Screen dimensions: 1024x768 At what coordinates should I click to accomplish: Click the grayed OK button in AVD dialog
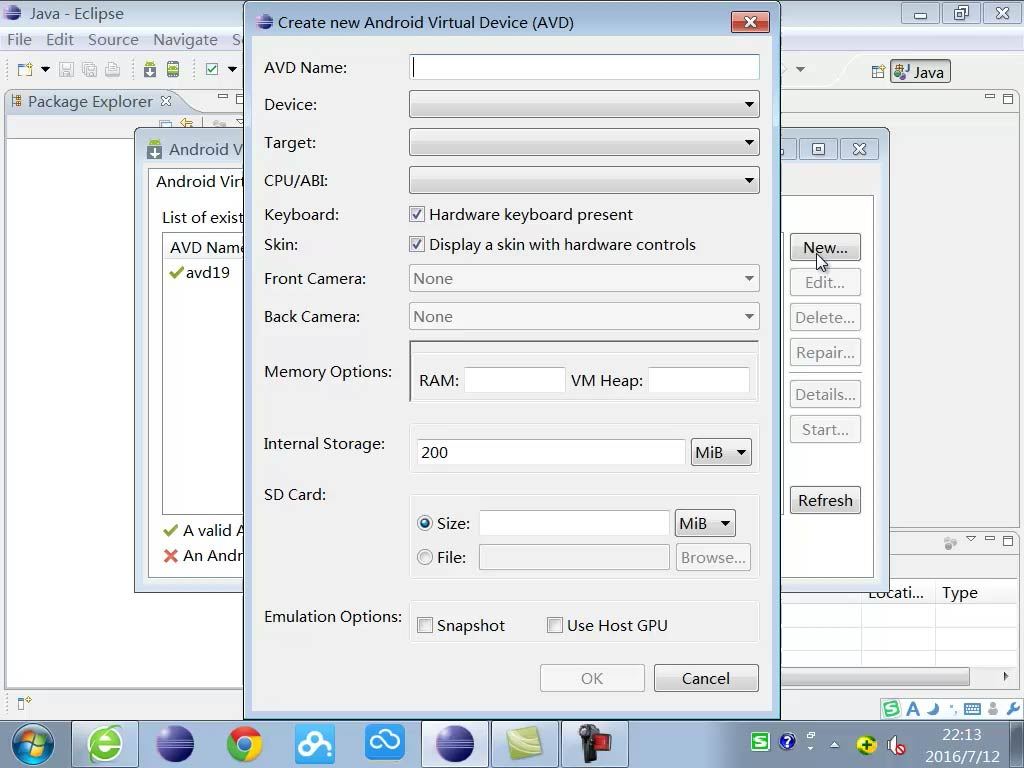[592, 679]
